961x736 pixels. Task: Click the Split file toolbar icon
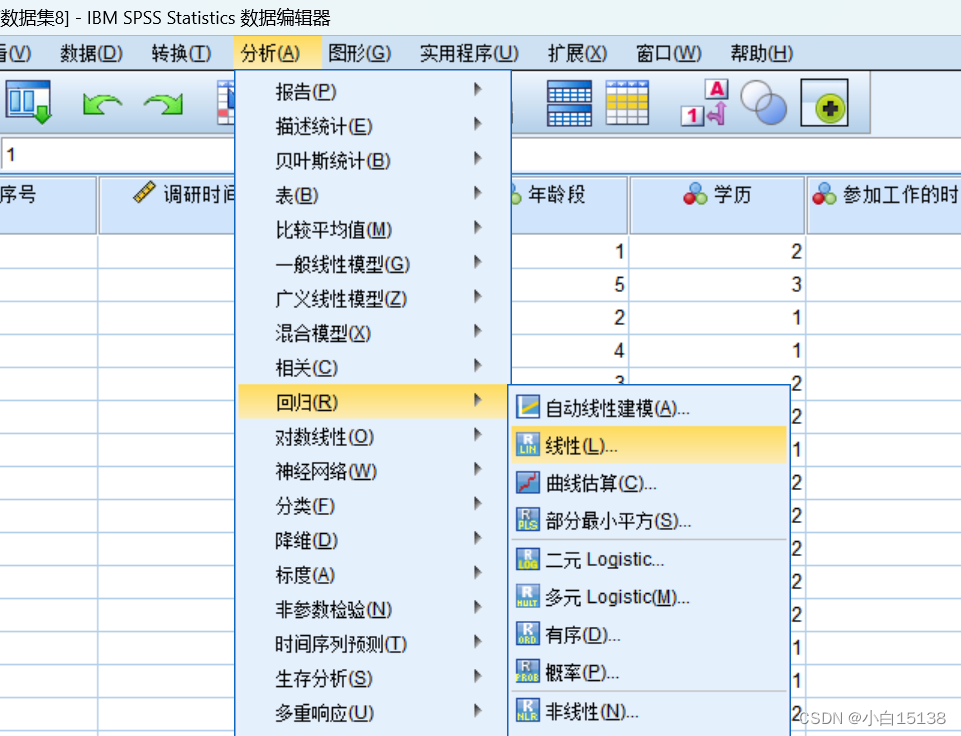(569, 103)
